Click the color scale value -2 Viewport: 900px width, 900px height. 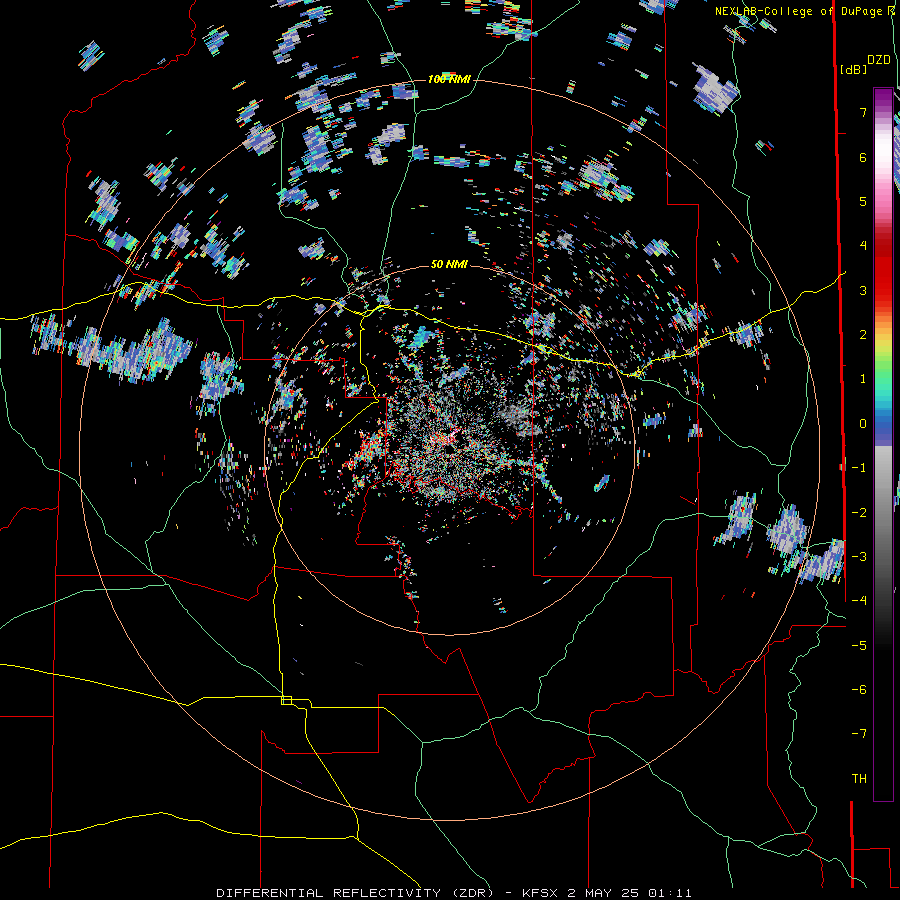click(859, 512)
